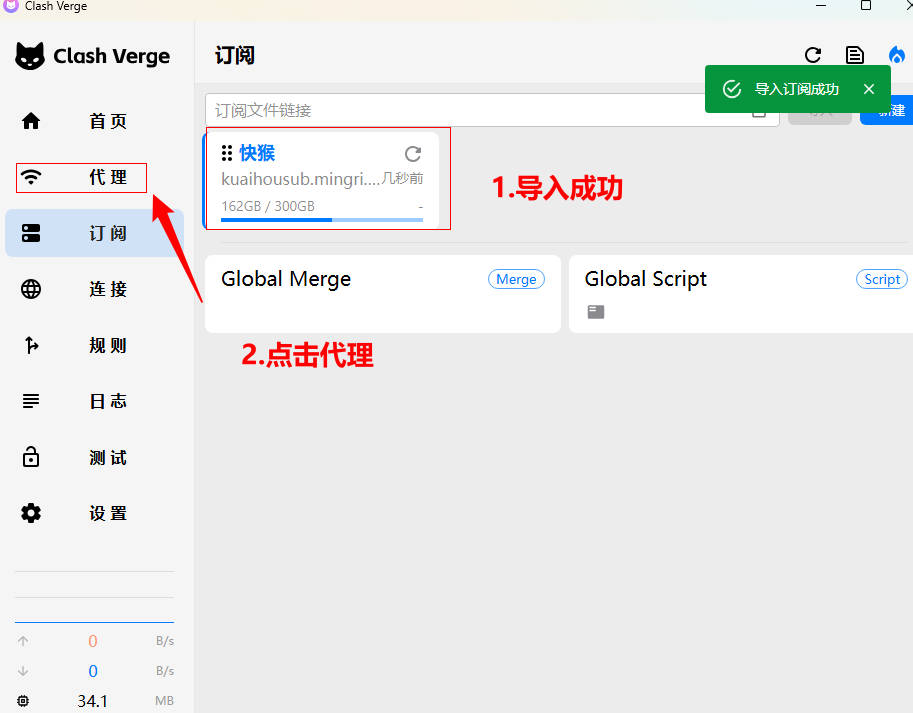Open the 首页 home page
The width and height of the screenshot is (913, 713).
pos(94,121)
